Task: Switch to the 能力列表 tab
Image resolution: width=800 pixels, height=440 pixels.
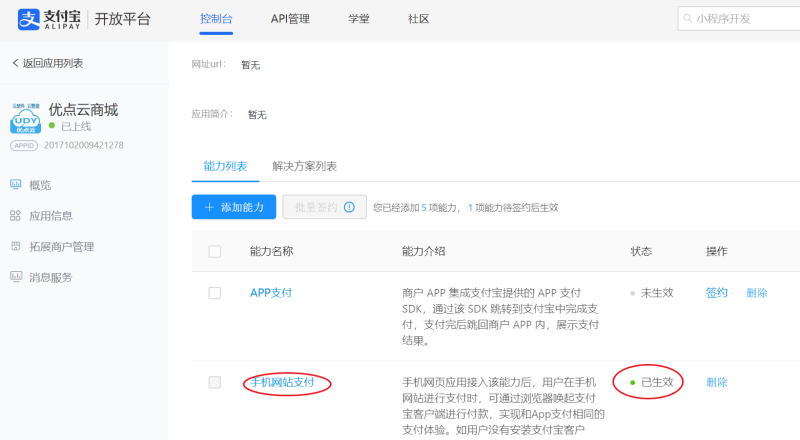Action: (x=226, y=166)
